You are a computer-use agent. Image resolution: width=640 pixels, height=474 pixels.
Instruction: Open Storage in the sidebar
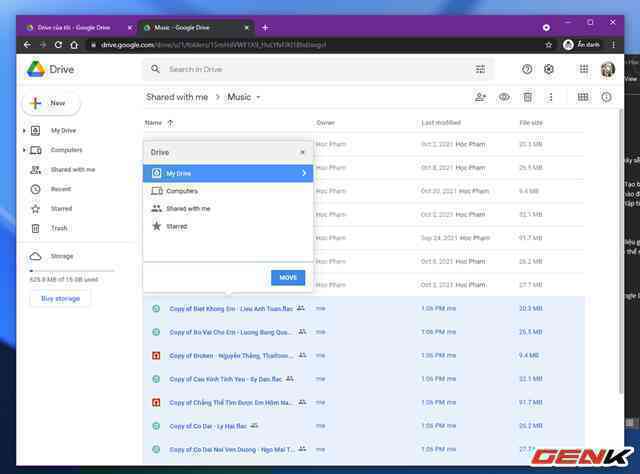pos(62,256)
